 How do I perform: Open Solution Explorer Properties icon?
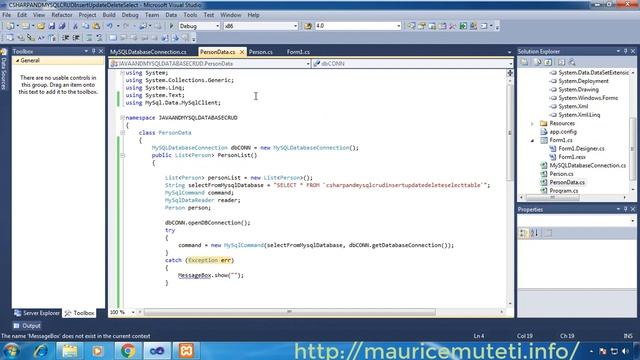[x=524, y=62]
